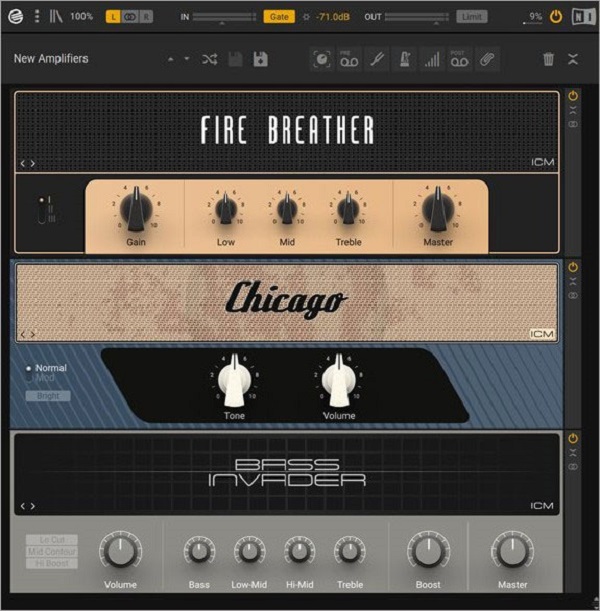Open the three-dot main menu

pyautogui.click(x=37, y=16)
